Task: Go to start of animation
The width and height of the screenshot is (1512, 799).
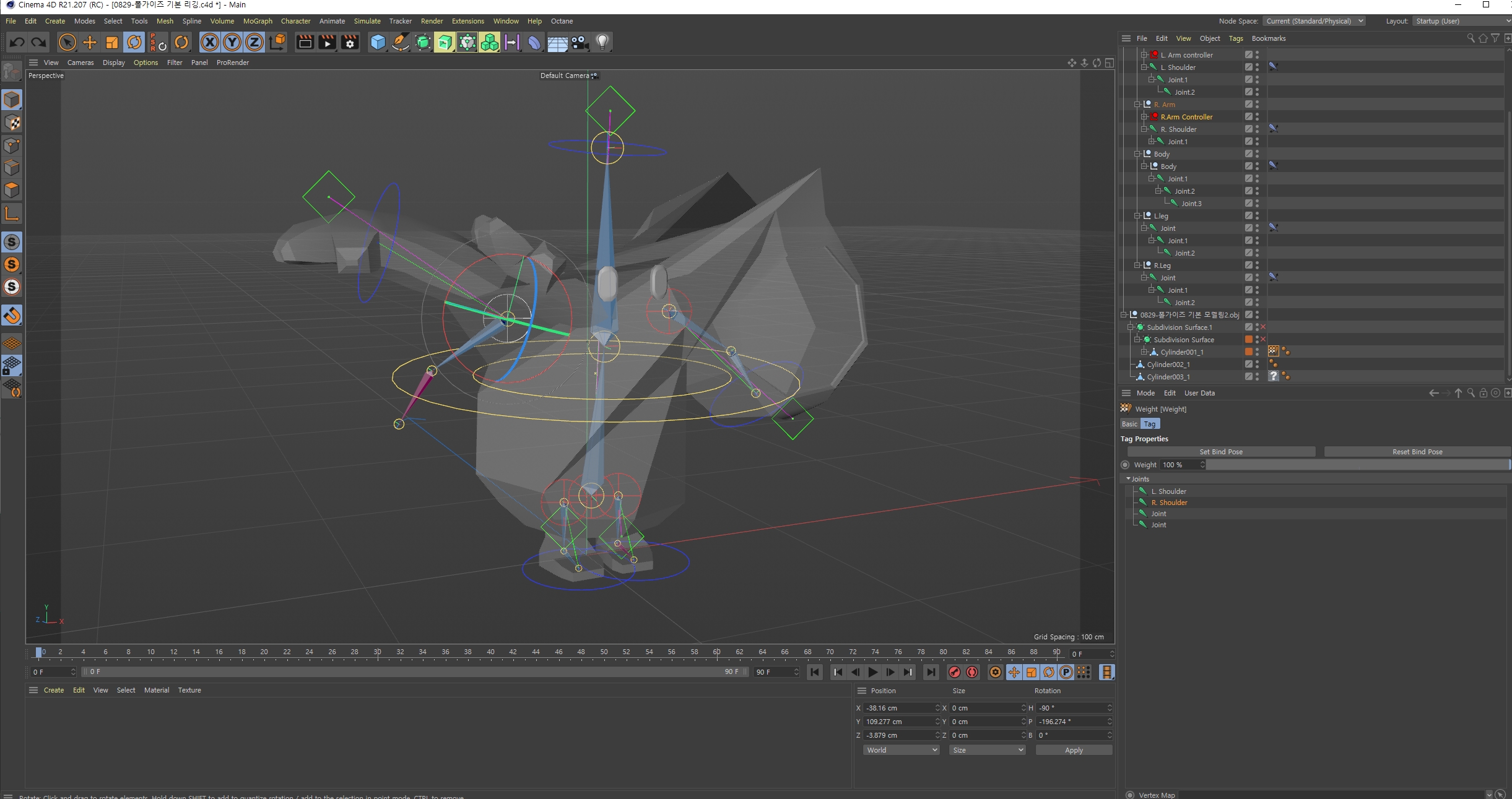Action: [x=815, y=672]
